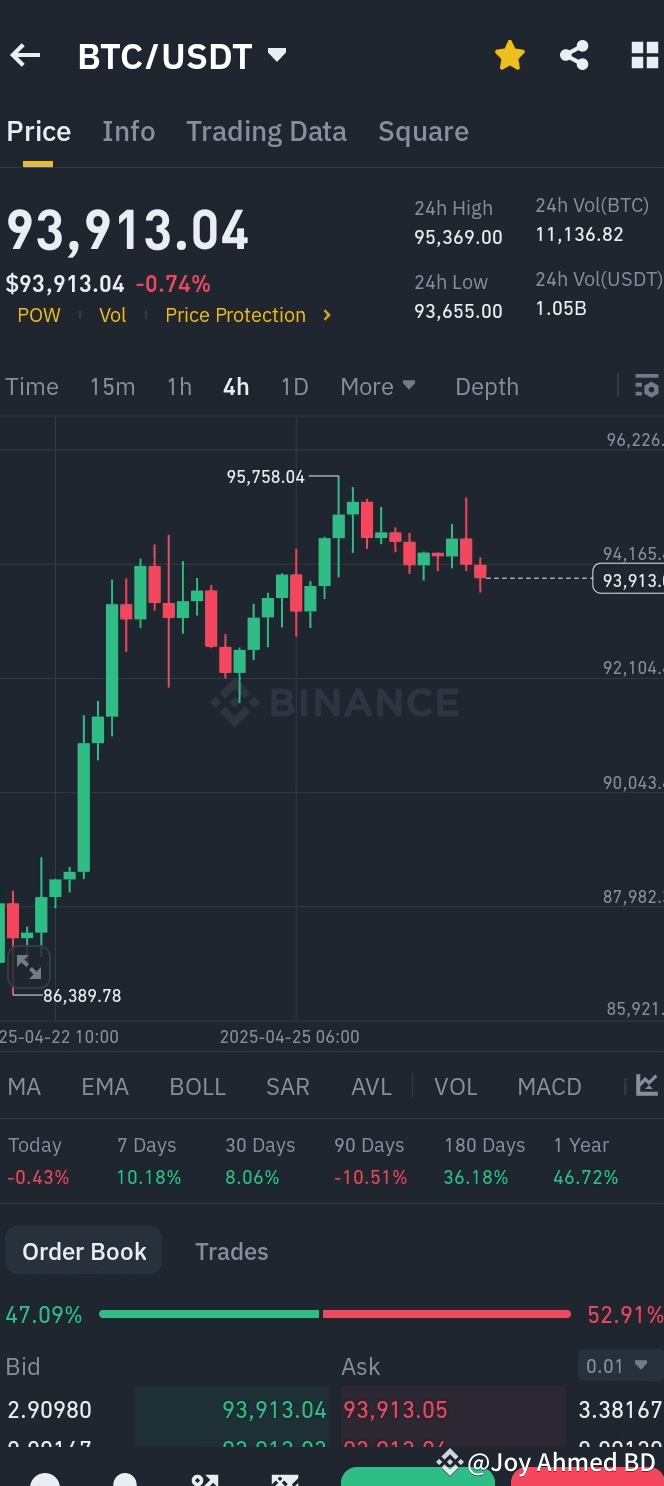The height and width of the screenshot is (1486, 664).
Task: Switch to the Trades tab
Action: coord(231,1251)
